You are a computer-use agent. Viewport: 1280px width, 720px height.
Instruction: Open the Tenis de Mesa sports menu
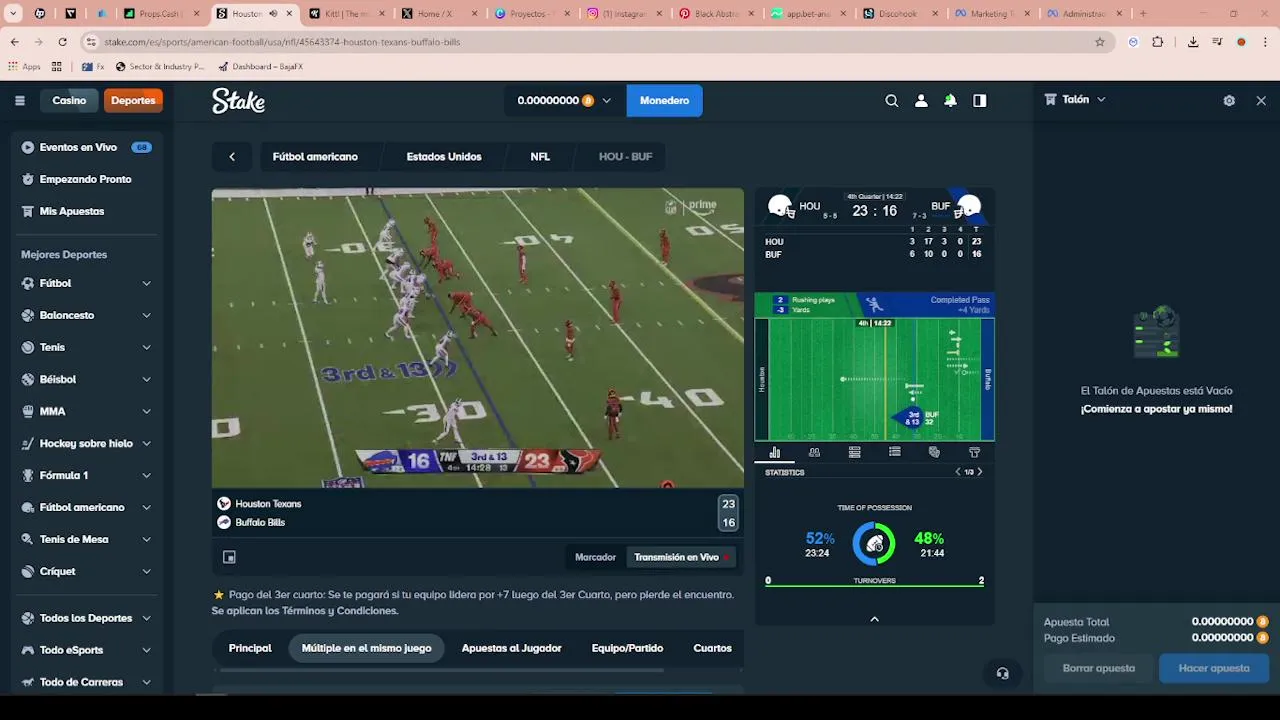tap(87, 539)
